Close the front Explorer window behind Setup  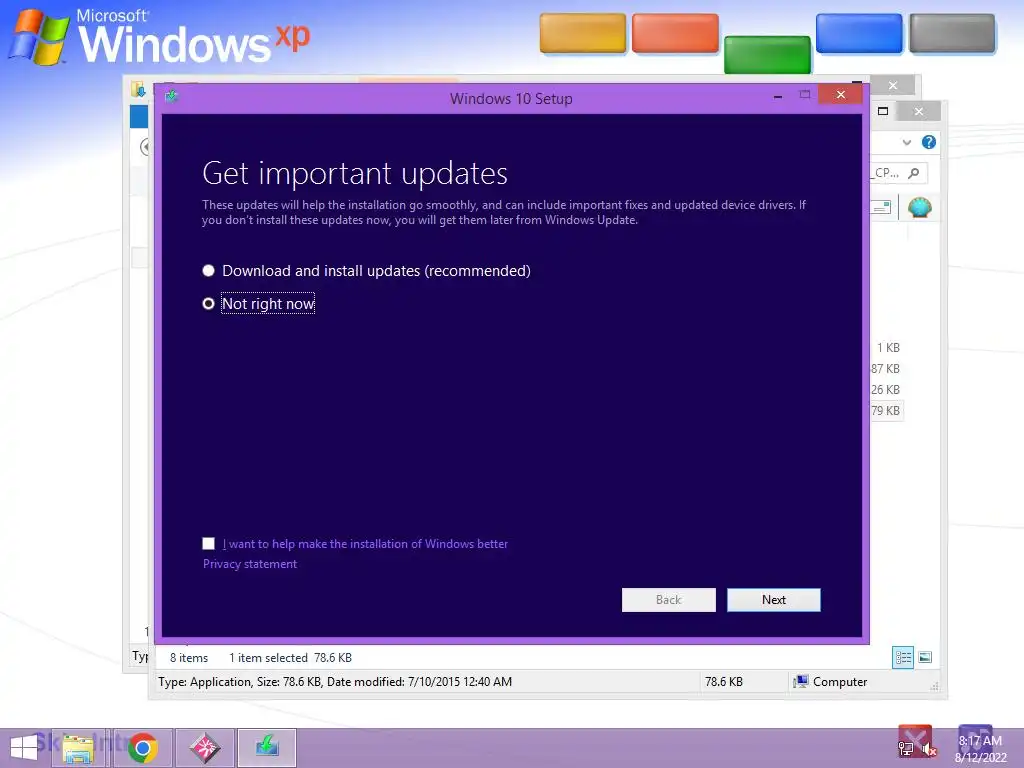(x=918, y=111)
